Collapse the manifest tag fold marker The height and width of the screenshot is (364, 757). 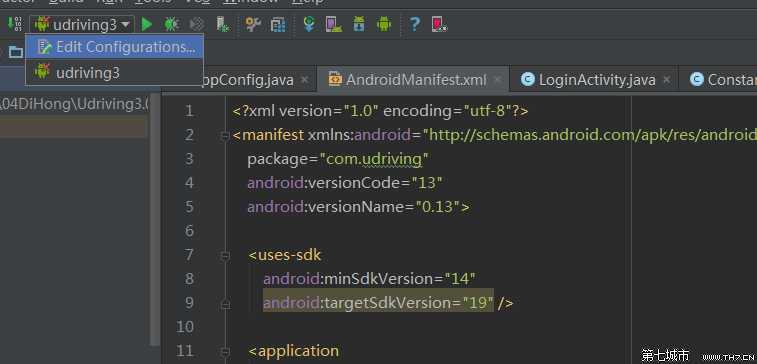point(224,137)
